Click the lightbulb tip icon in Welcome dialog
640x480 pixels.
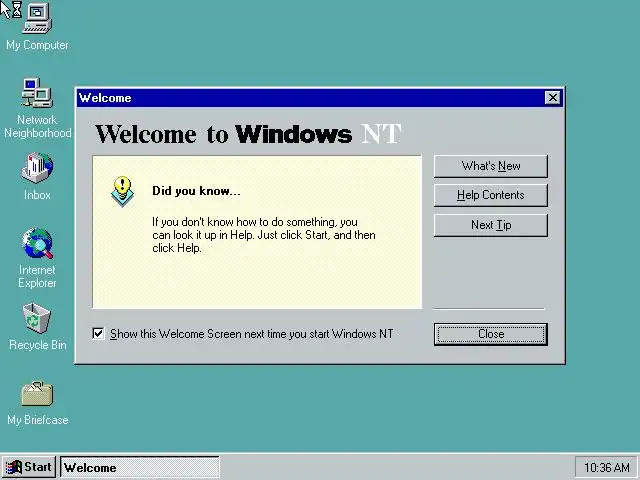(x=122, y=191)
